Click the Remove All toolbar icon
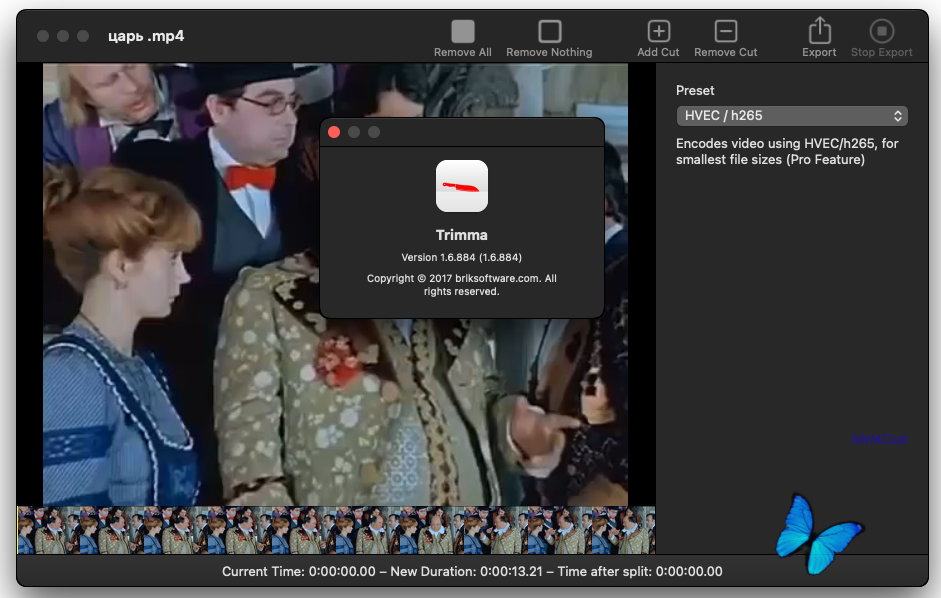Viewport: 941px width, 598px height. [462, 32]
